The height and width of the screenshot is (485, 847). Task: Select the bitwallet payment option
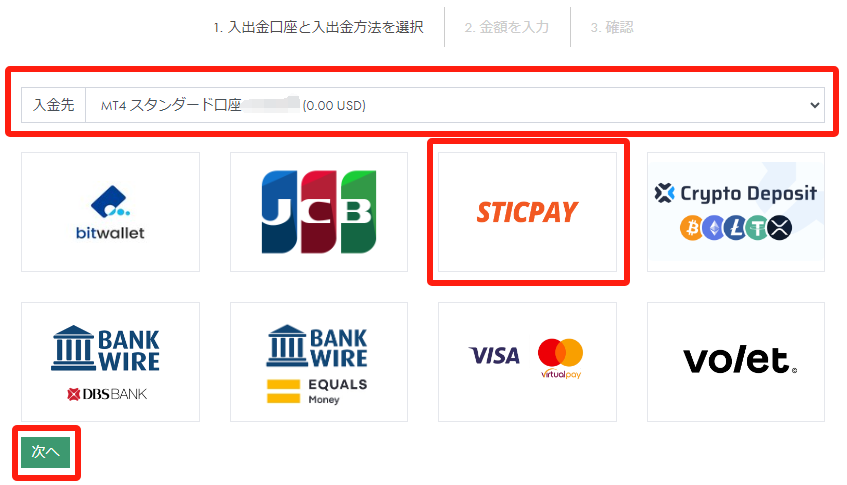click(x=110, y=212)
